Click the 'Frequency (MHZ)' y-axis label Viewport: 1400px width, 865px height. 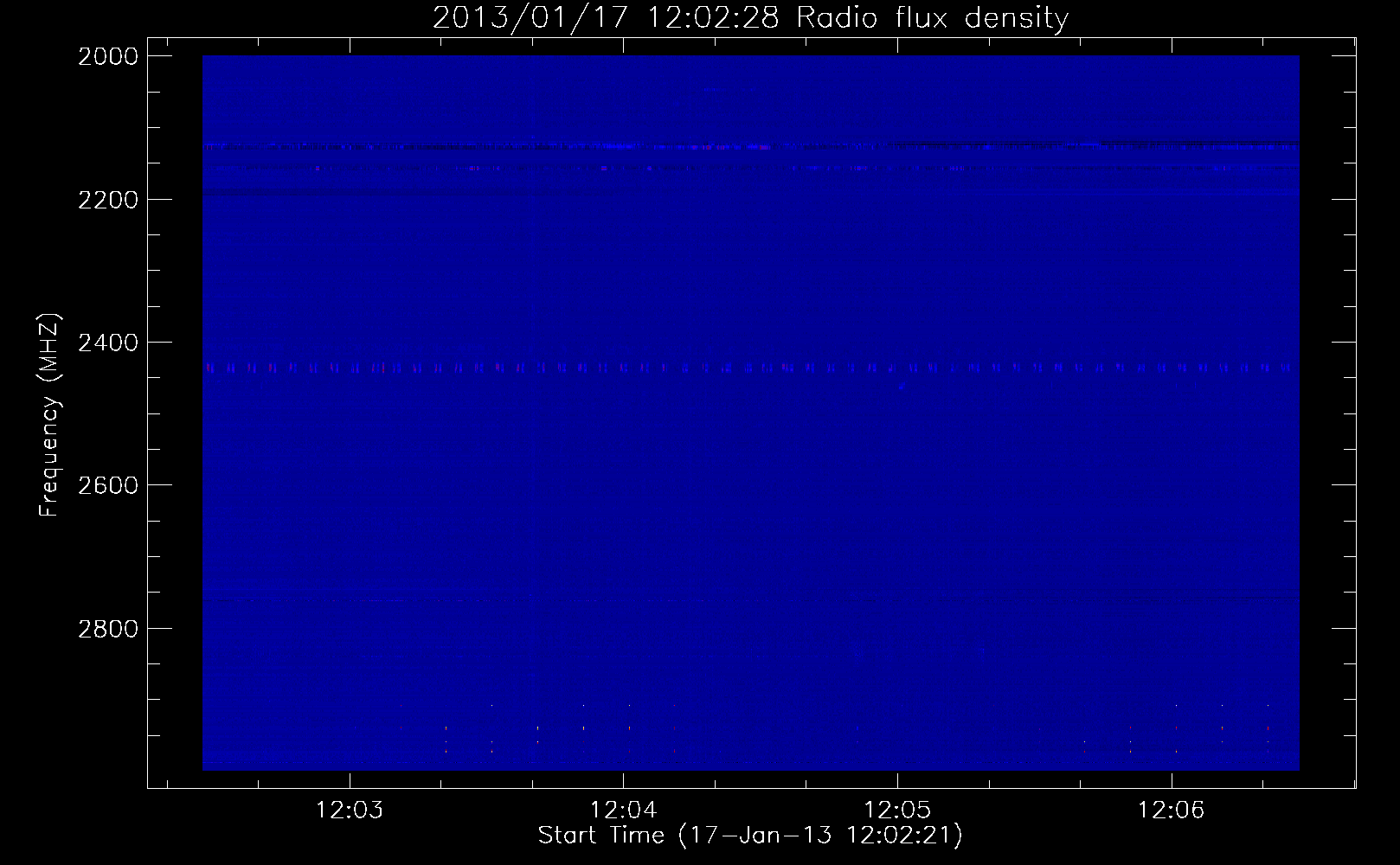click(x=50, y=415)
